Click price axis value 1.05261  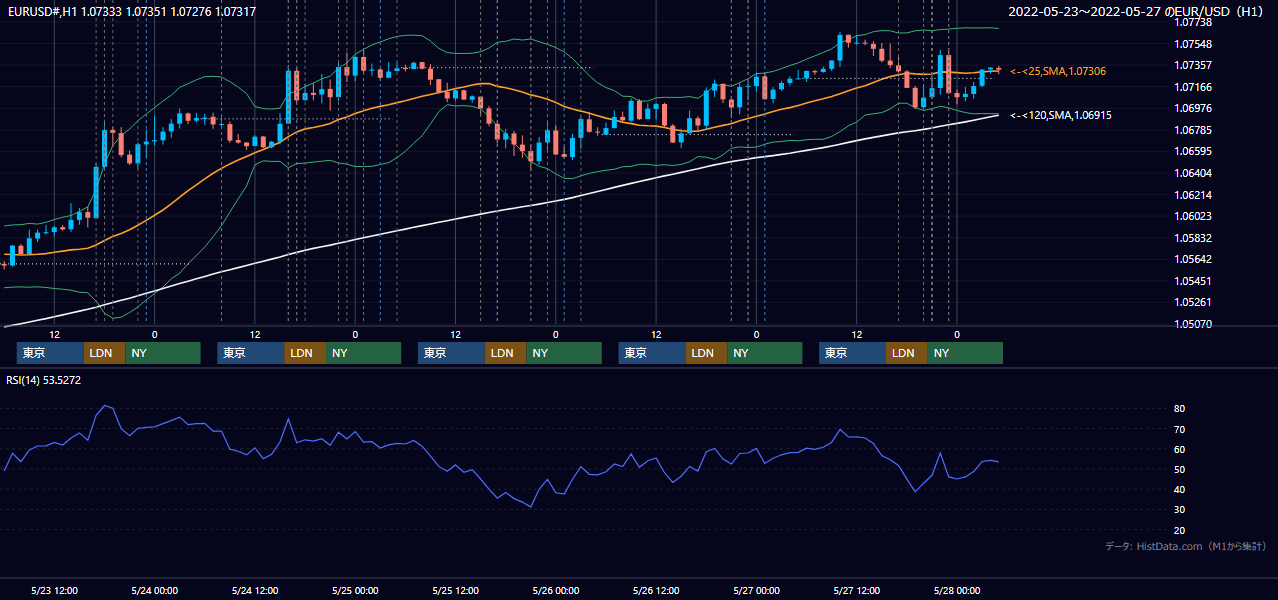(x=1192, y=302)
